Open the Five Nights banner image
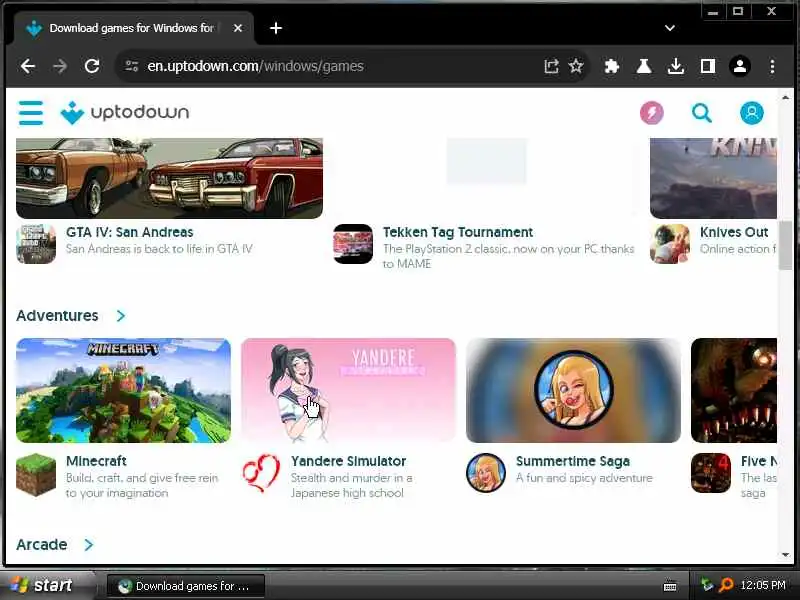Screen dimensions: 800x600 pyautogui.click(x=734, y=390)
